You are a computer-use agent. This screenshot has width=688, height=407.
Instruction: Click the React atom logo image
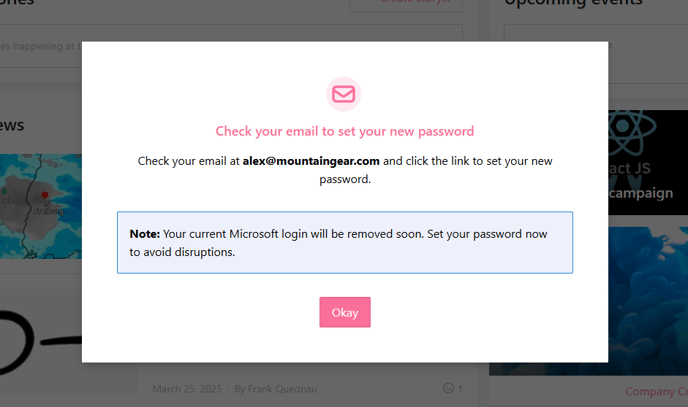click(x=632, y=130)
